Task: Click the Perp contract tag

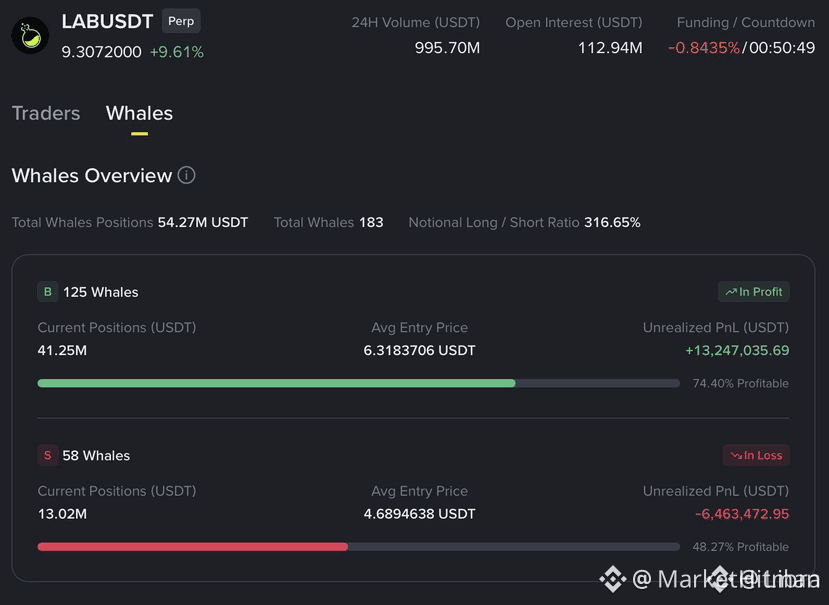Action: pyautogui.click(x=181, y=21)
